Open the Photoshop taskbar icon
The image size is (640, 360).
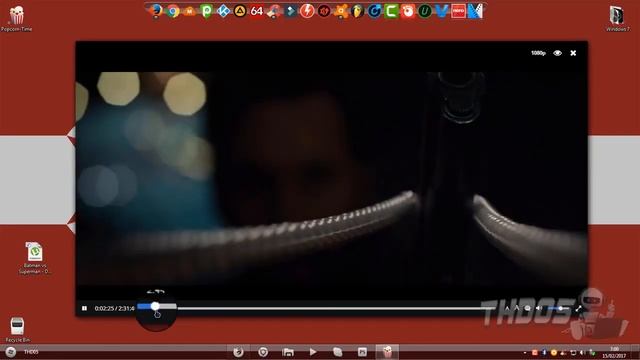click(362, 352)
